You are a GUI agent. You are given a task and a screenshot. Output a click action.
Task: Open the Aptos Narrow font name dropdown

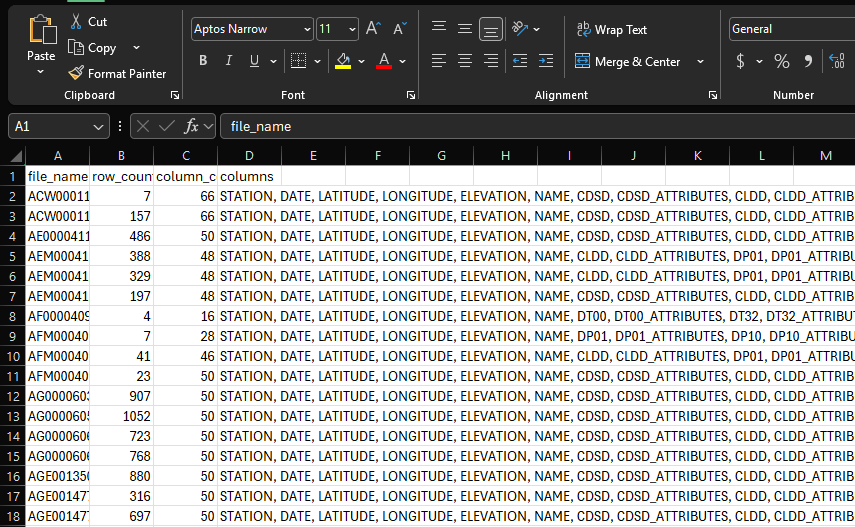[307, 29]
